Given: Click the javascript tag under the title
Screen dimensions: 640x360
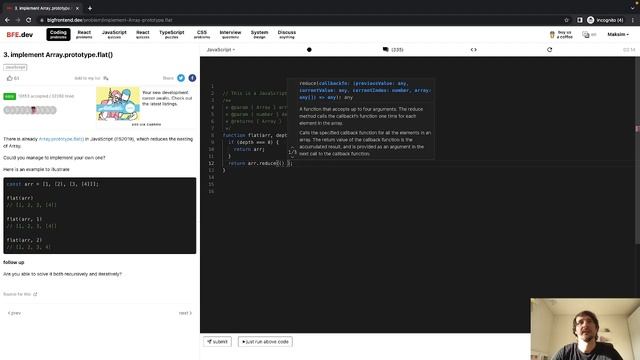Looking at the screenshot, I should tap(16, 67).
